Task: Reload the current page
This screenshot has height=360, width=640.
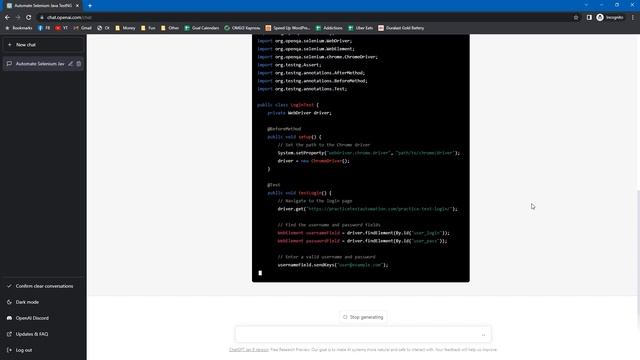Action: tap(29, 18)
